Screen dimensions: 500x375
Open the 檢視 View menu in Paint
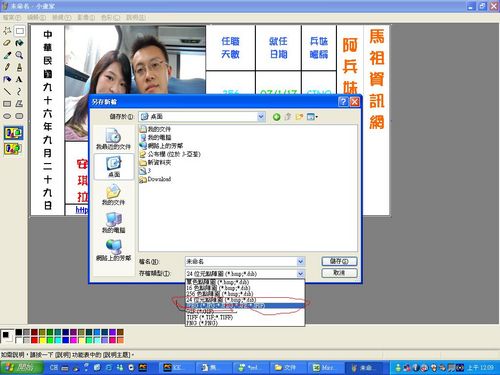coord(61,17)
